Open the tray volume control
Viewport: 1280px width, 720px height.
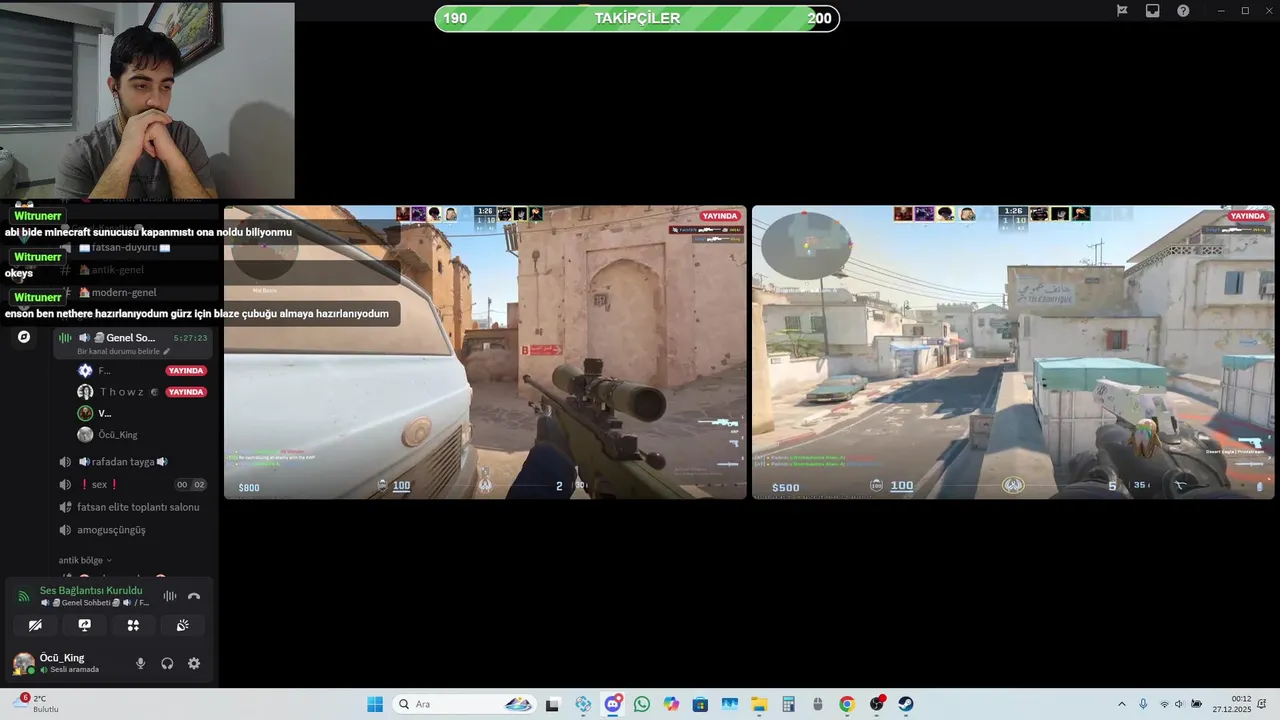click(x=1179, y=704)
